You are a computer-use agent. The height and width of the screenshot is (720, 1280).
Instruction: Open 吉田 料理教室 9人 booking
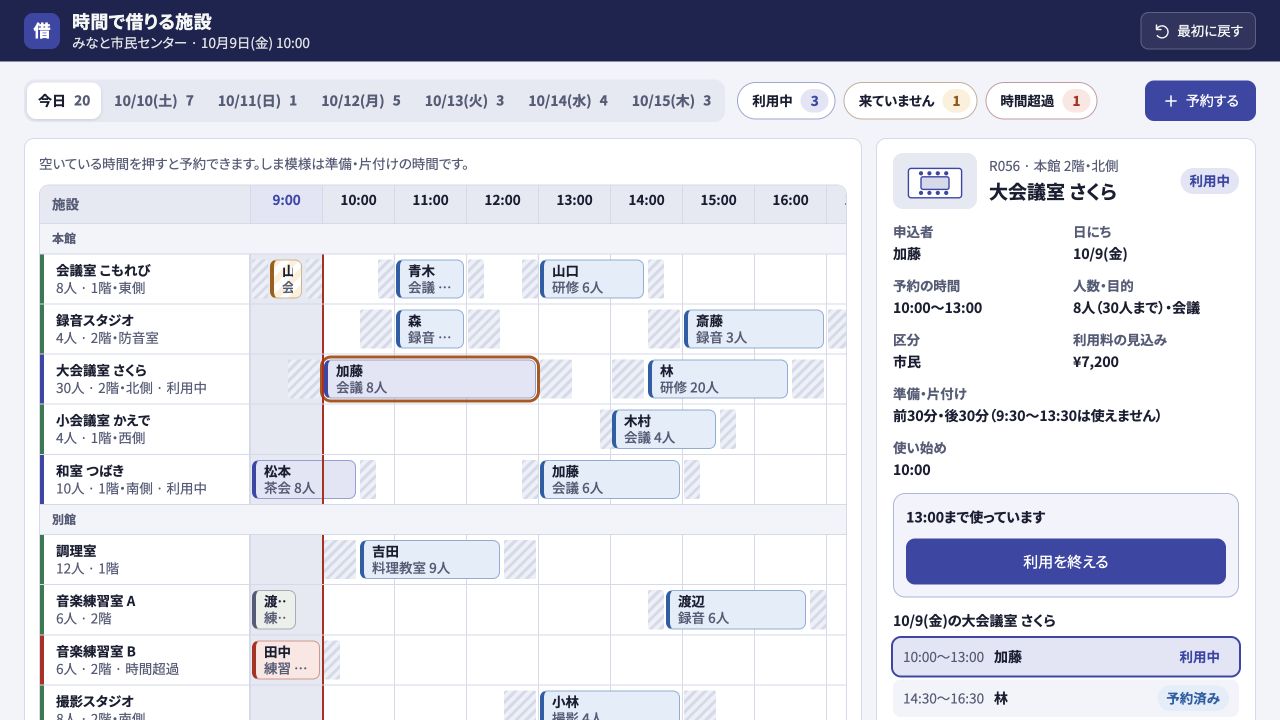coord(430,560)
